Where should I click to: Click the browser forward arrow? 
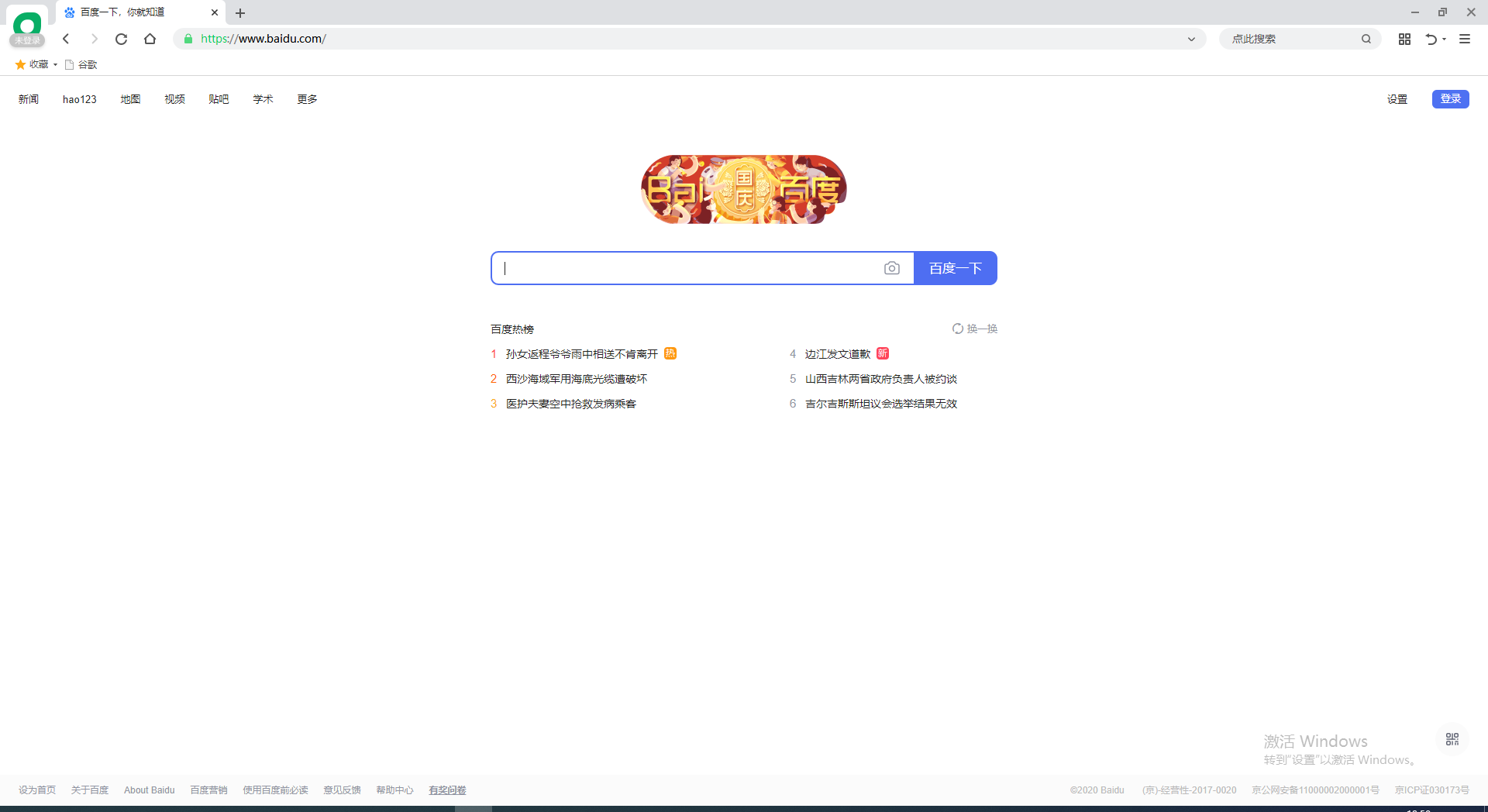click(x=94, y=39)
